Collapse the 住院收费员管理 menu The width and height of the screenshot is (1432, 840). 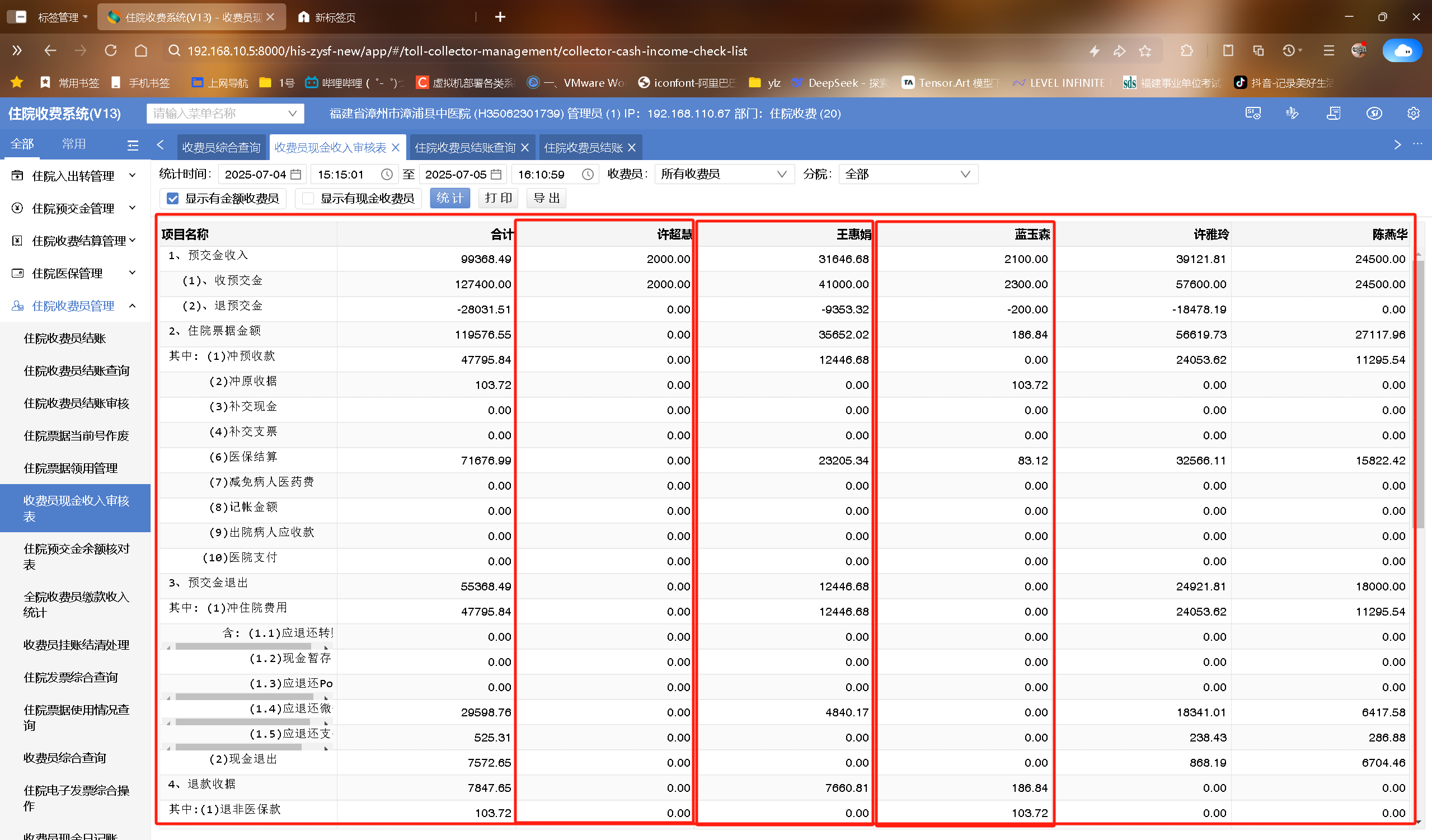tap(74, 306)
